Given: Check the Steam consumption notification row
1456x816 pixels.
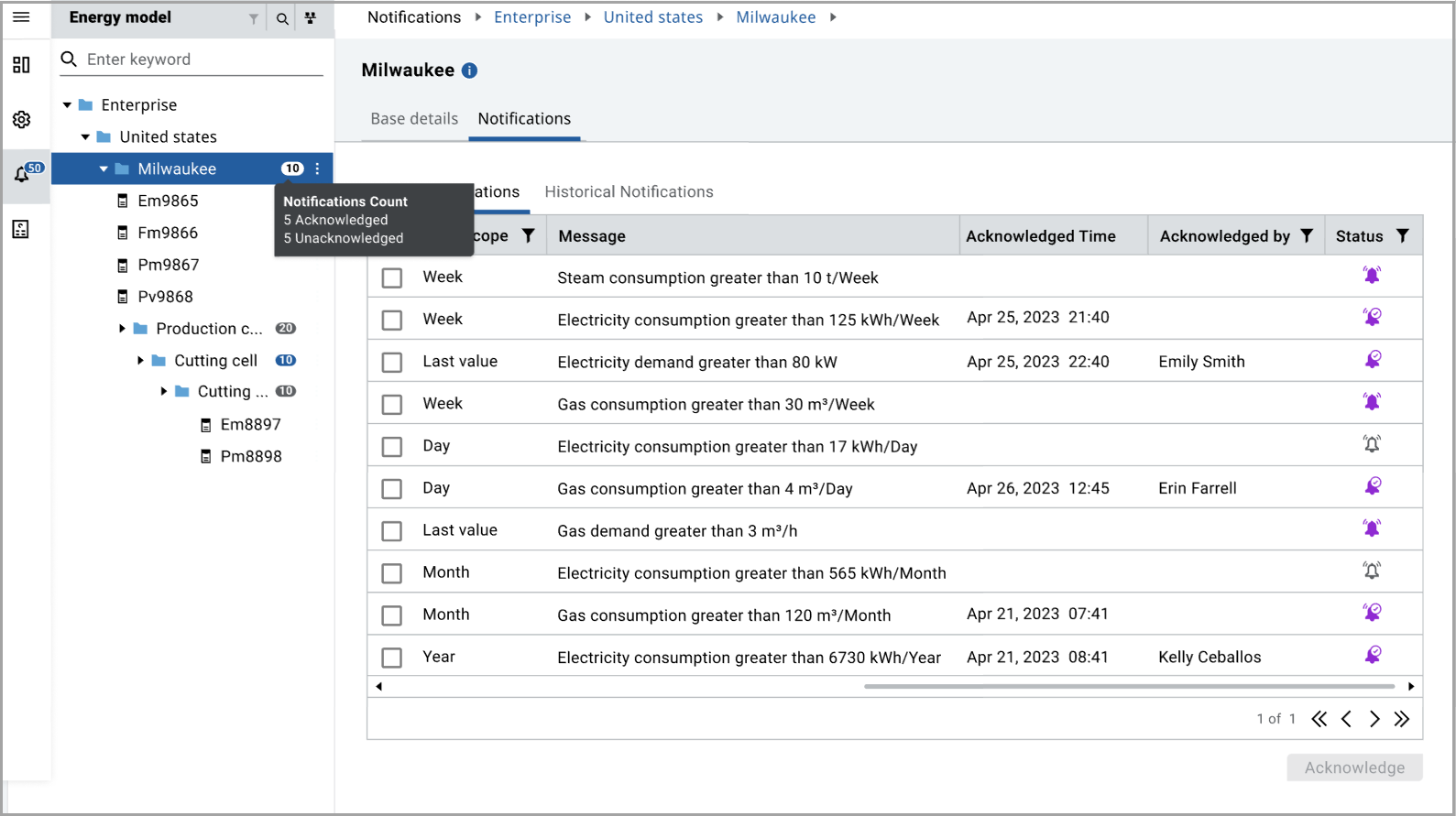Looking at the screenshot, I should click(x=392, y=277).
